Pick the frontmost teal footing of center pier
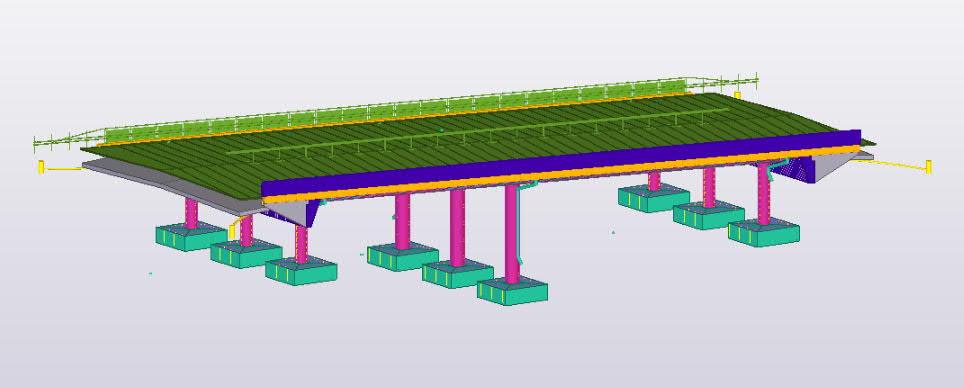Screen dimensions: 964x388 click(512, 292)
